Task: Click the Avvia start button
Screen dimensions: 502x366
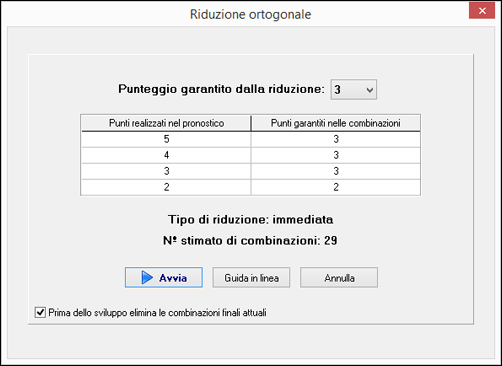Action: [164, 277]
